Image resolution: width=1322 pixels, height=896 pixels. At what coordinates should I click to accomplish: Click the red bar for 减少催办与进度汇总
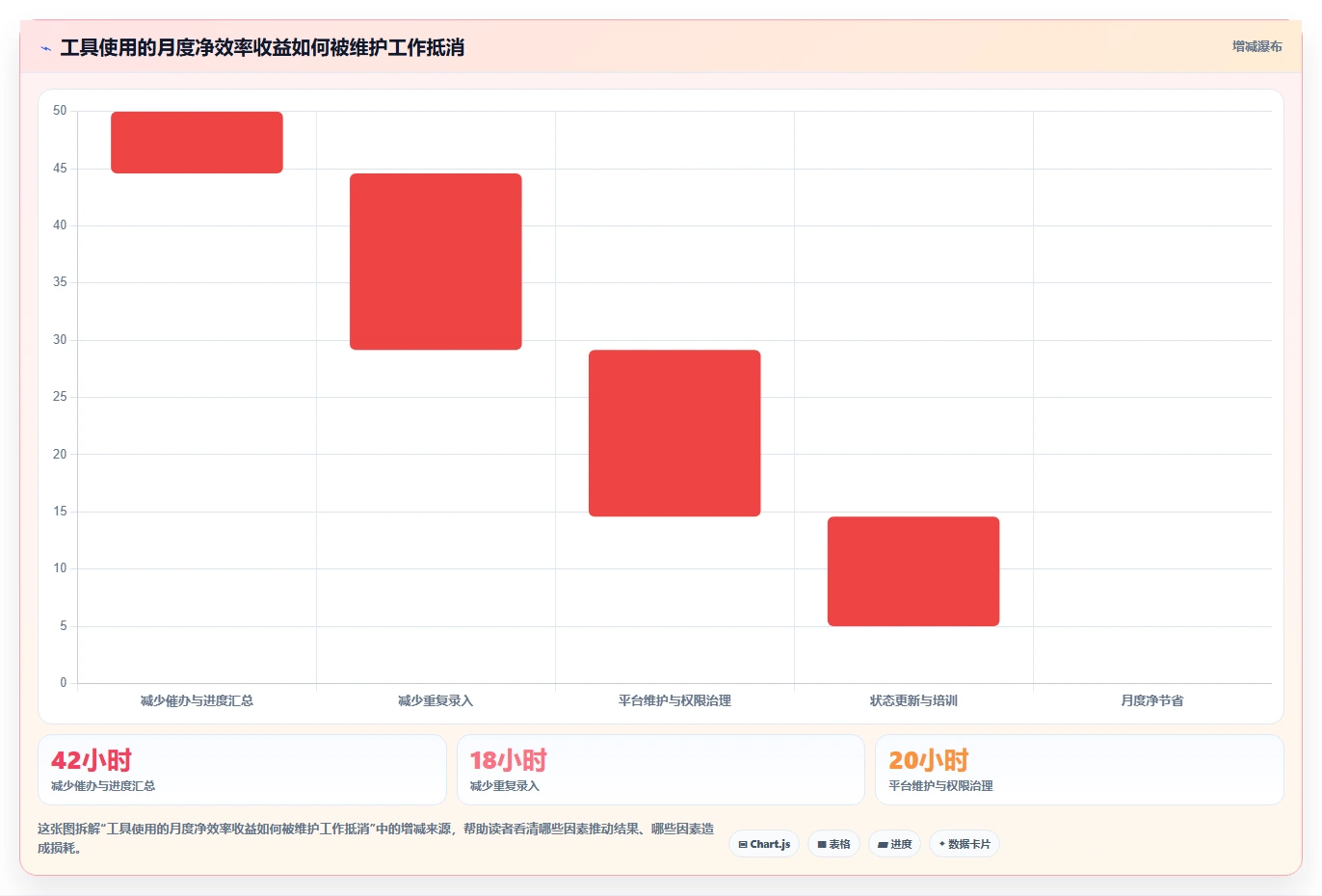(197, 143)
